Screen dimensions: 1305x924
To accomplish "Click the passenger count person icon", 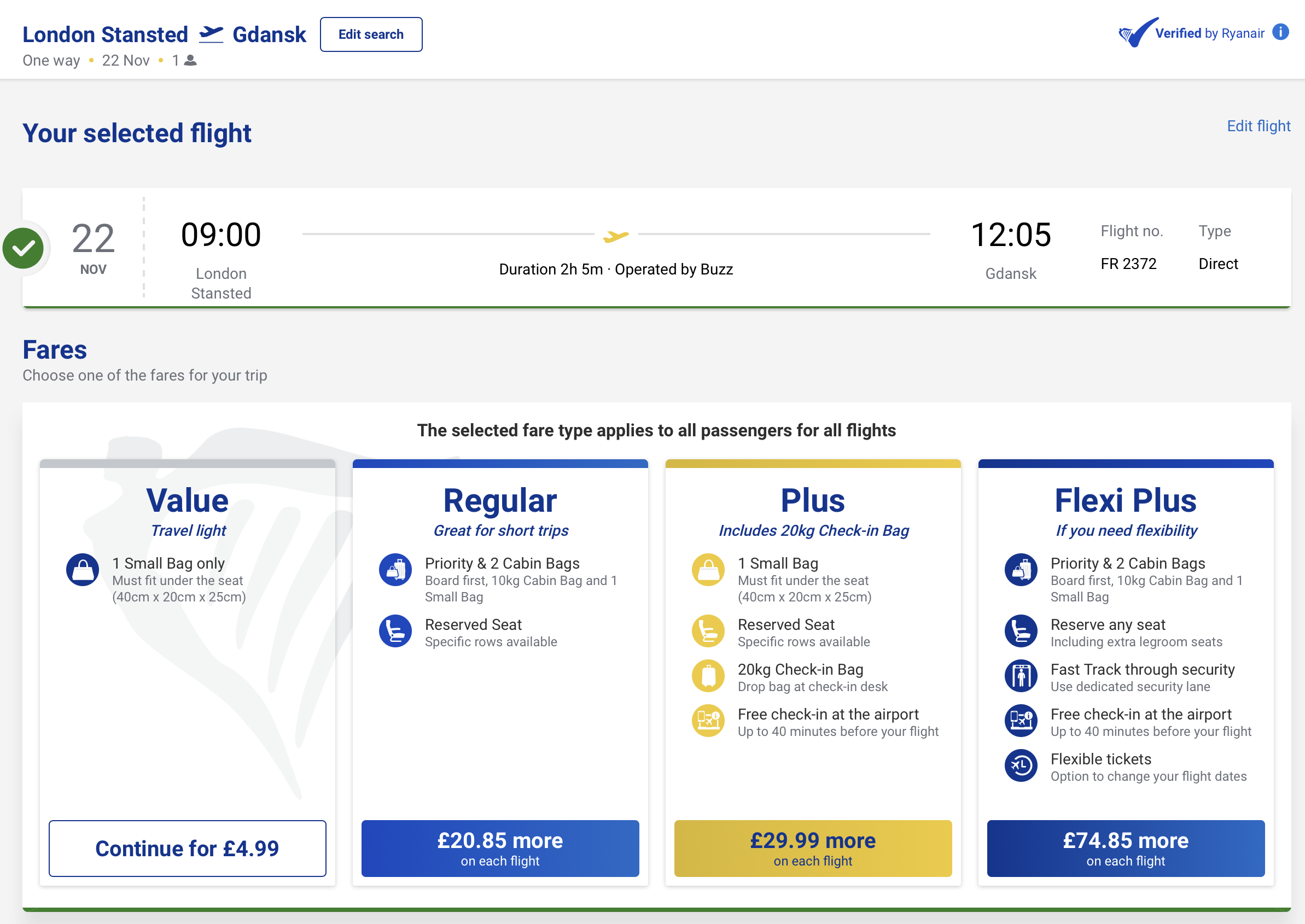I will coord(191,60).
